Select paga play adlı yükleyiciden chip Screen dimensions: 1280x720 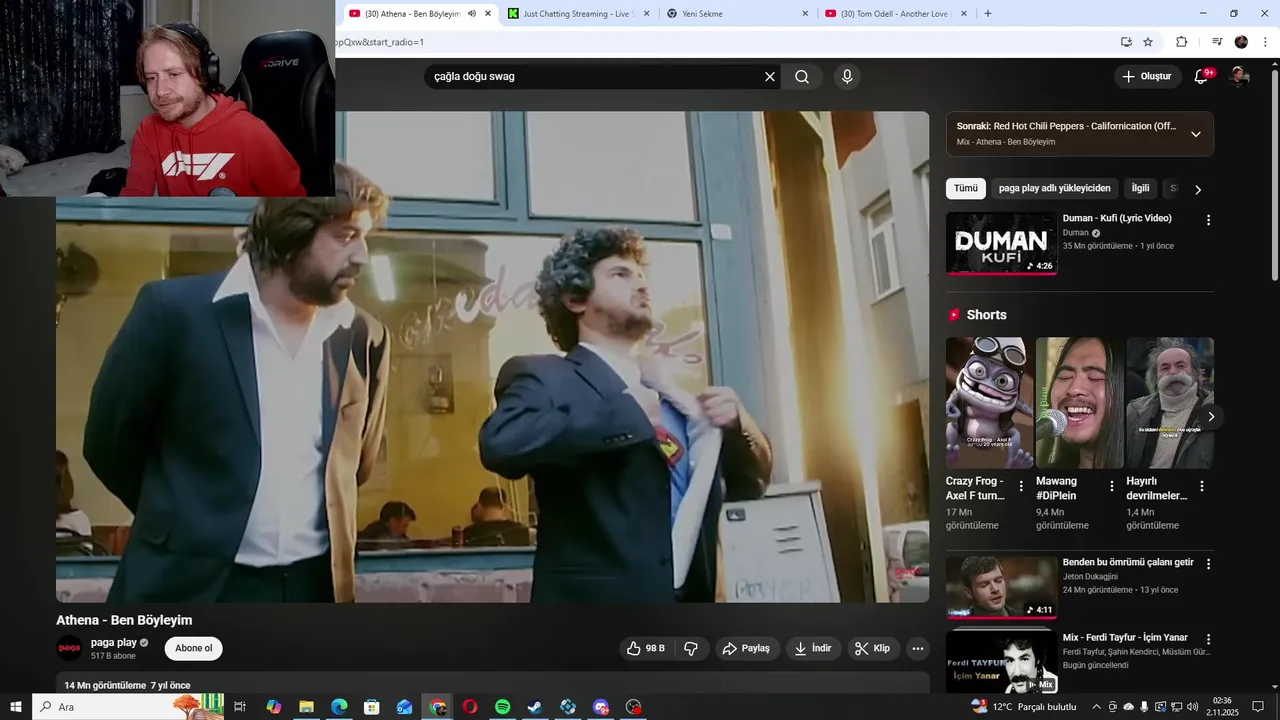(1054, 188)
